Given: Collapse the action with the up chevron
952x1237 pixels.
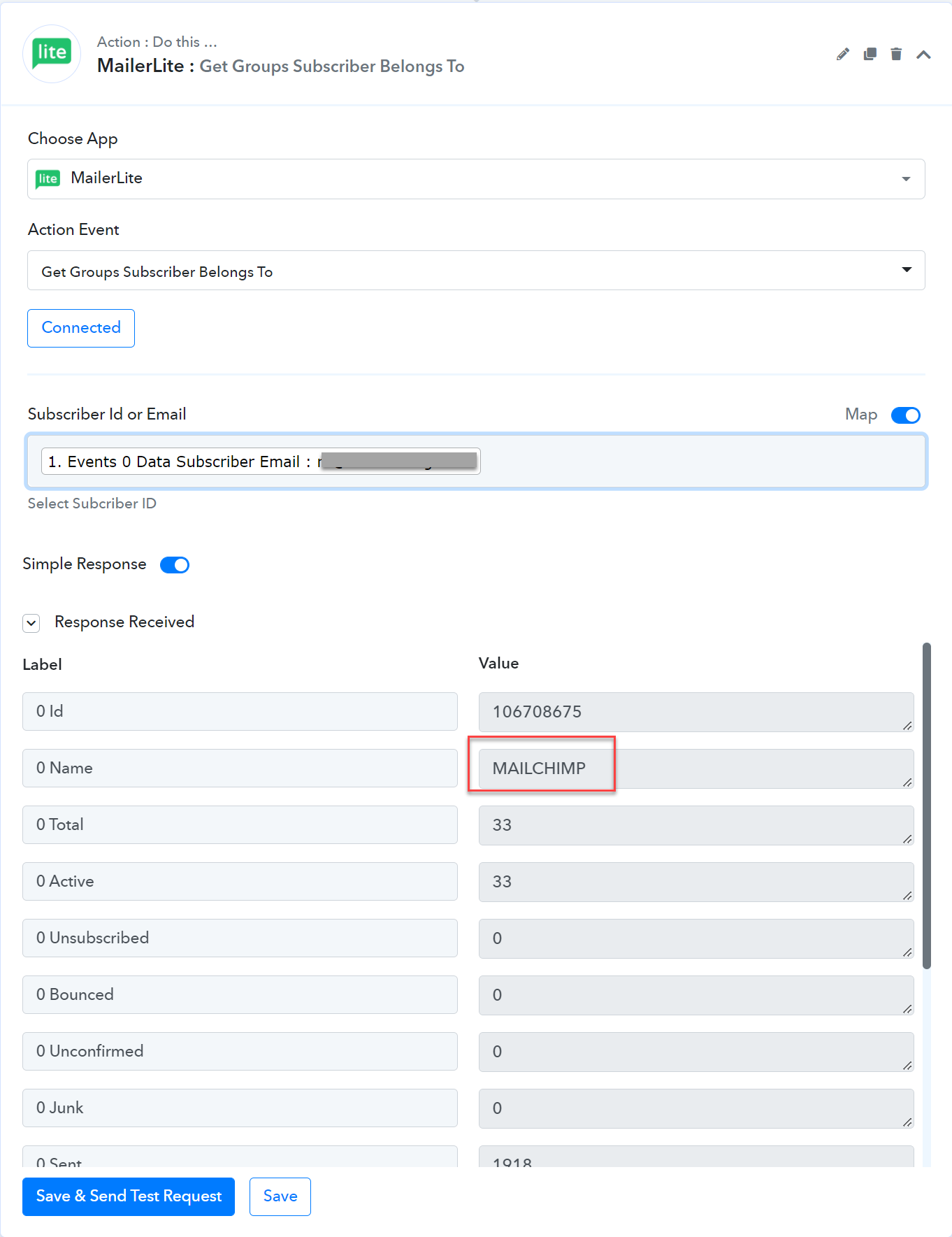Looking at the screenshot, I should tap(923, 55).
